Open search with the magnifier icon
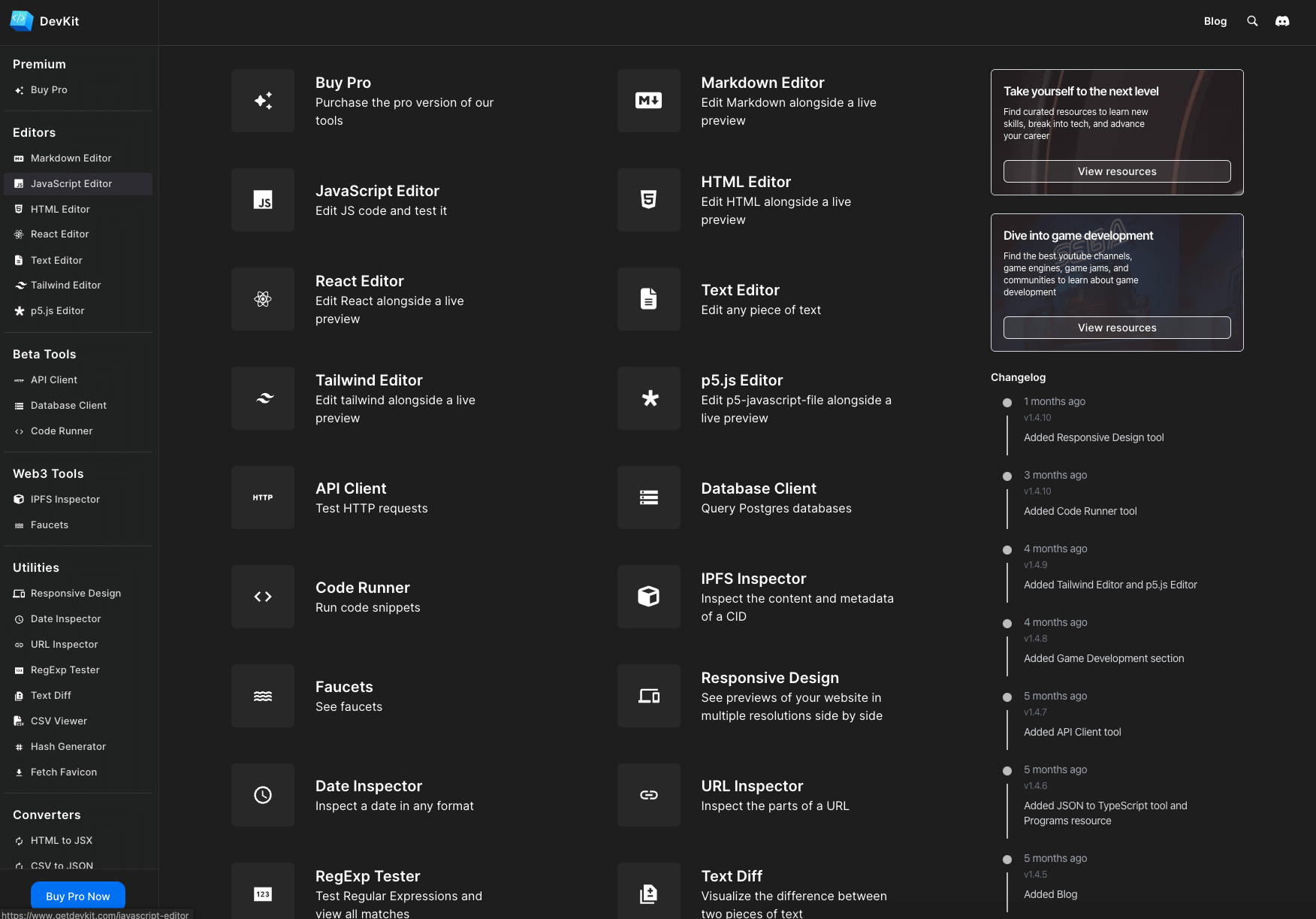Viewport: 1316px width, 919px height. tap(1252, 21)
